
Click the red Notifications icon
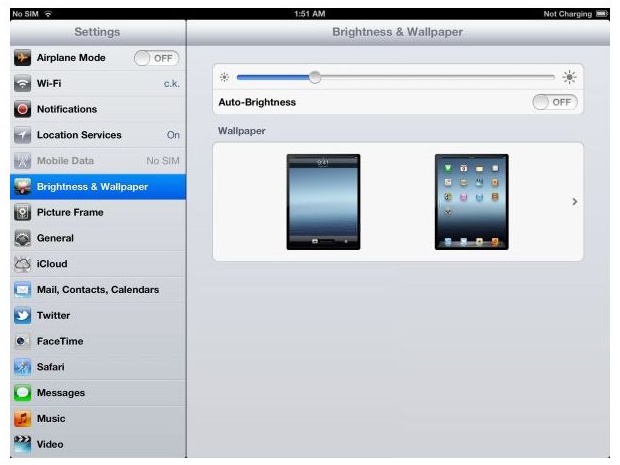click(23, 109)
